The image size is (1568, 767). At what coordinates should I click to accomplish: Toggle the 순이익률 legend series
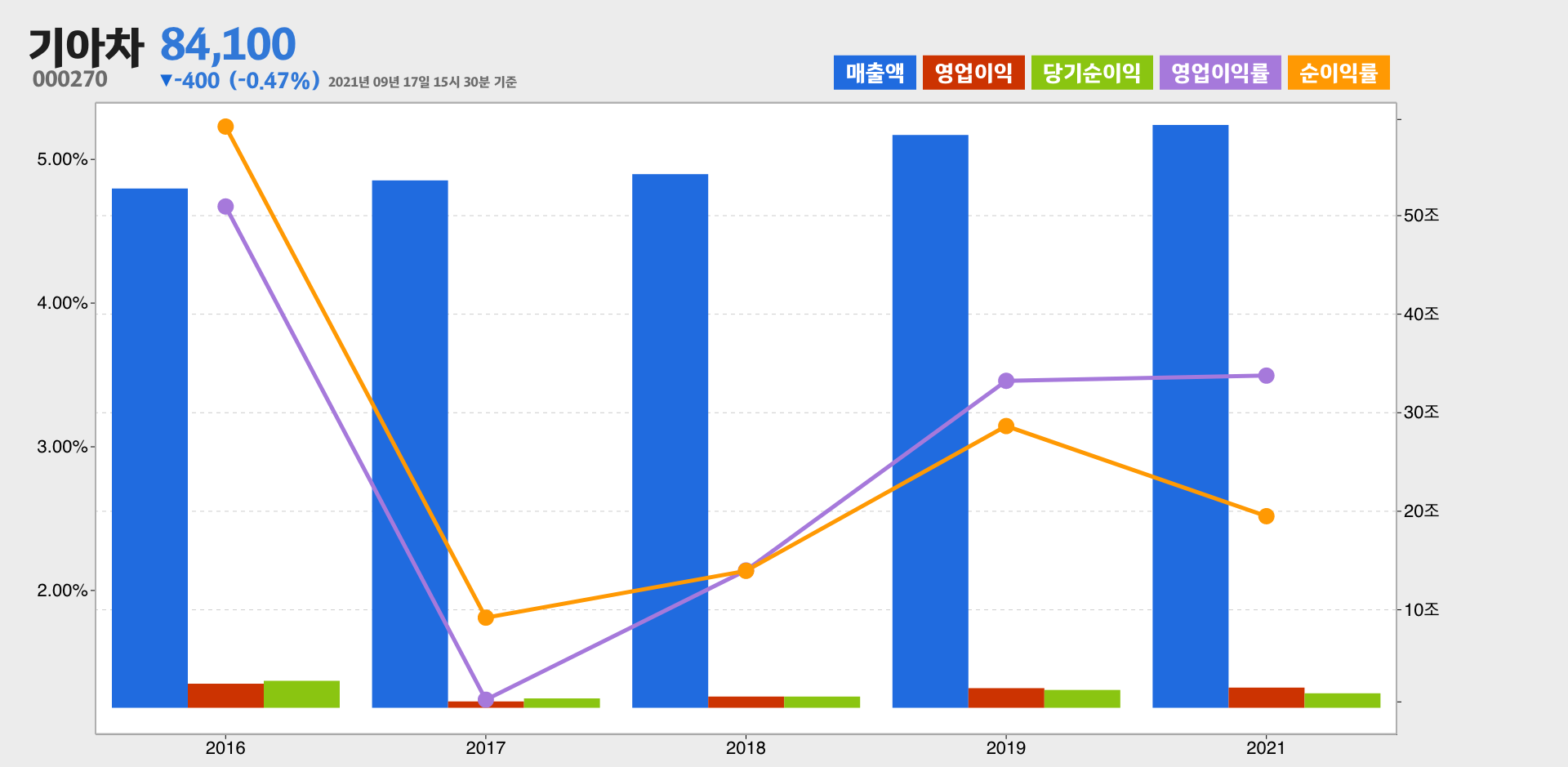1339,73
